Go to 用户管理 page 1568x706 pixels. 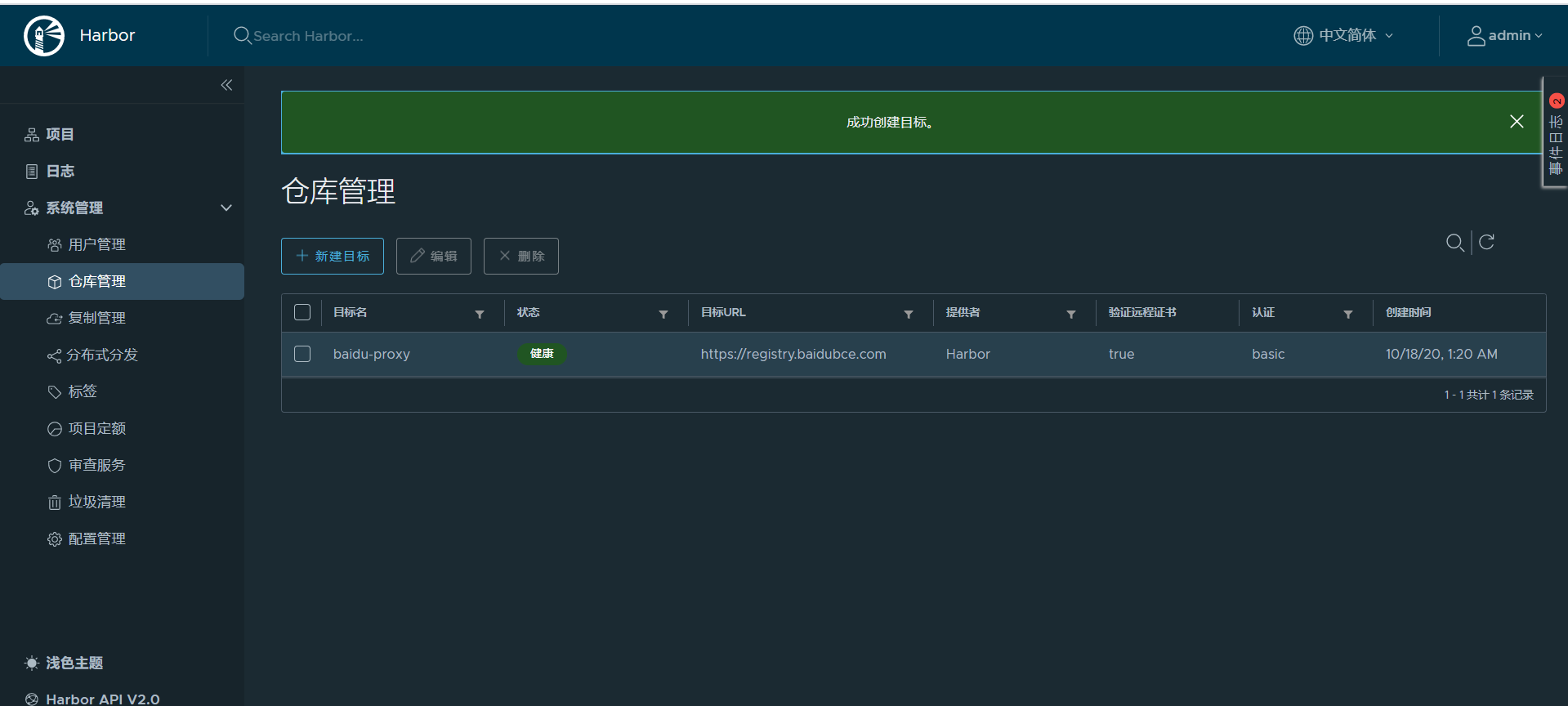pyautogui.click(x=96, y=244)
